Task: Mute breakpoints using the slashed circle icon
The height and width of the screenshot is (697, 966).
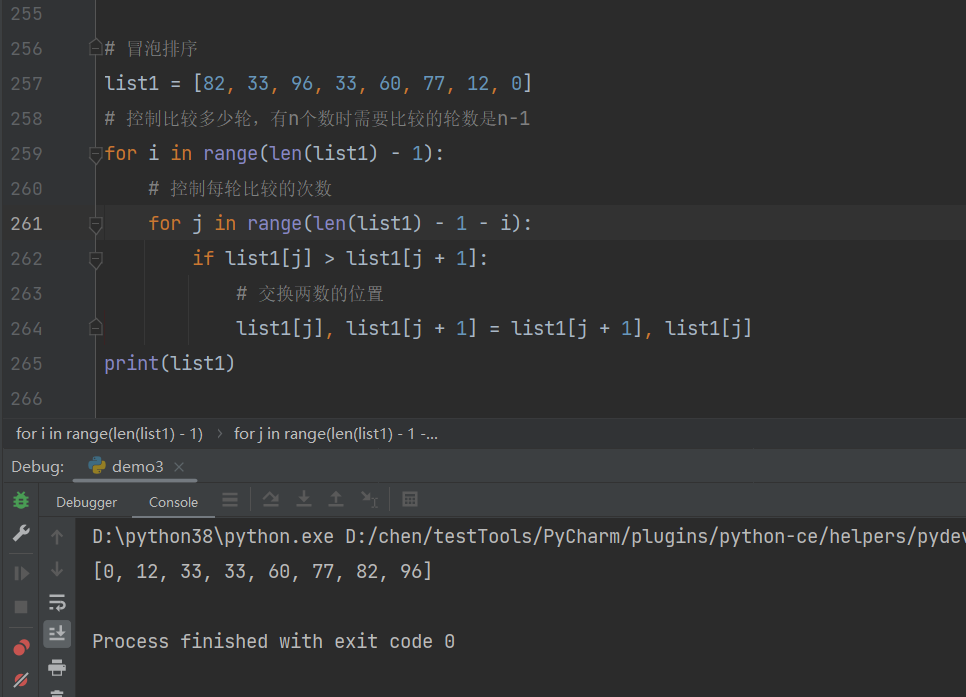Action: click(21, 680)
